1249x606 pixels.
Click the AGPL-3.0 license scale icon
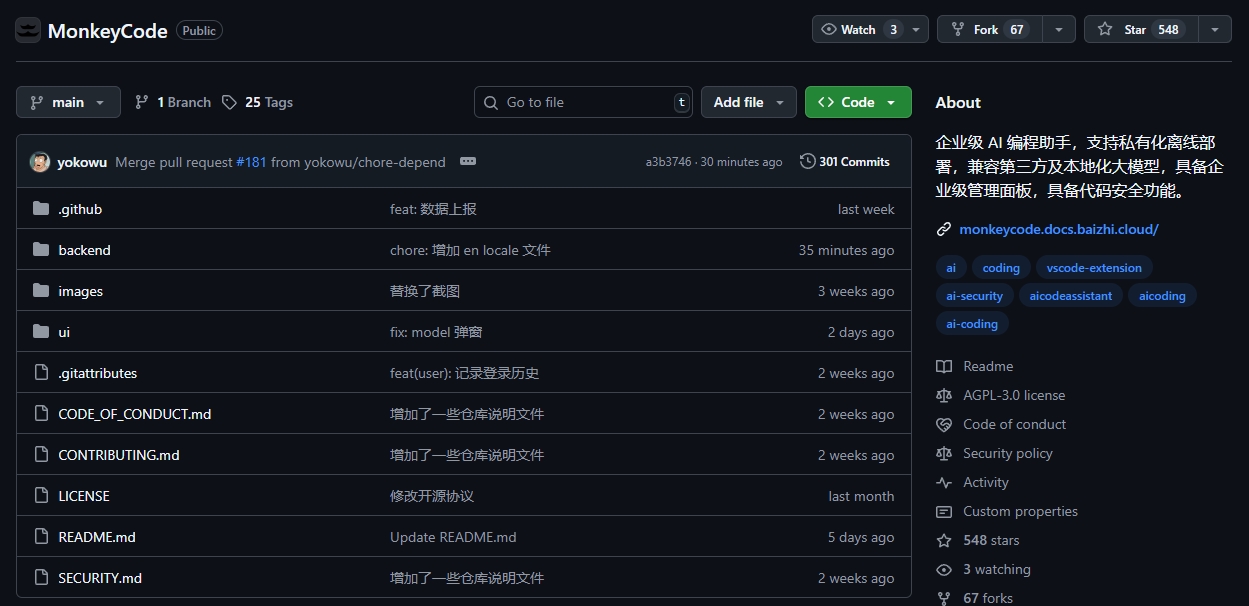pos(944,396)
